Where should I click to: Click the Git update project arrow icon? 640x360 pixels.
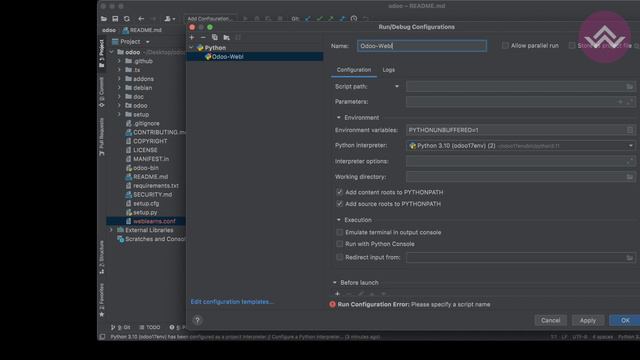pos(308,19)
